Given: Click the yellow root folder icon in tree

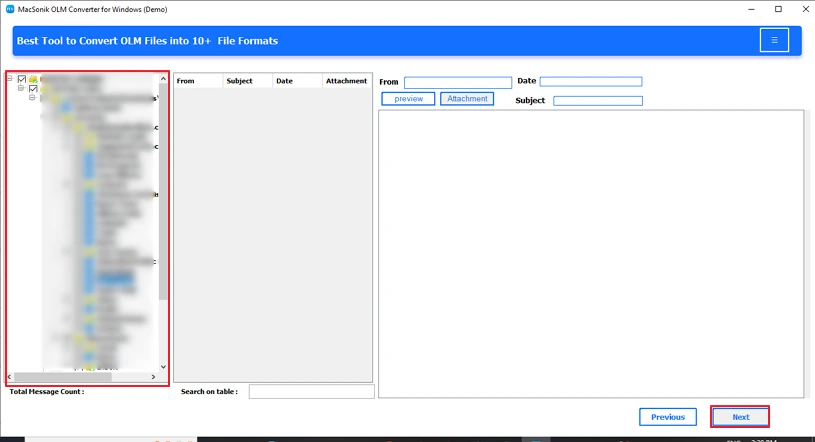Looking at the screenshot, I should 33,80.
